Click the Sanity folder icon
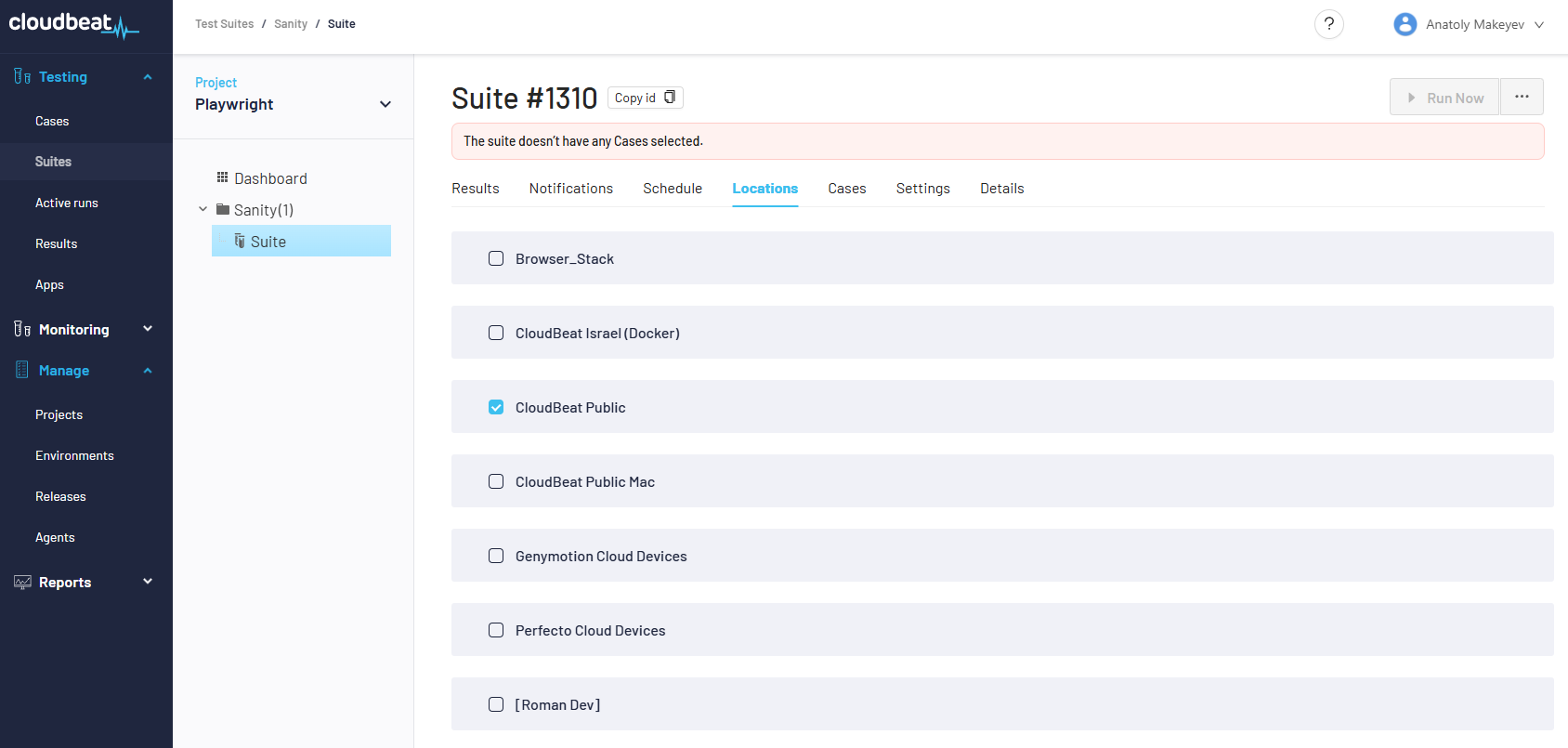The height and width of the screenshot is (748, 1568). [223, 209]
